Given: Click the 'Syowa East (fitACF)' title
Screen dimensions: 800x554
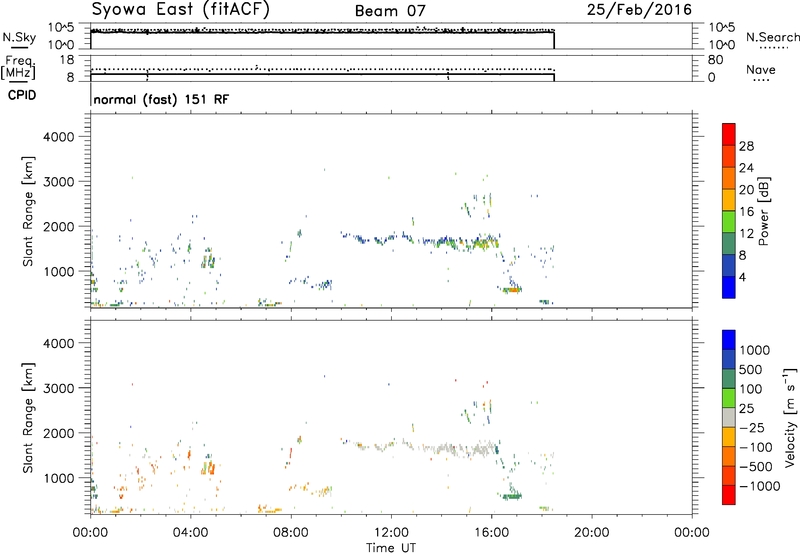Looking at the screenshot, I should pos(181,10).
